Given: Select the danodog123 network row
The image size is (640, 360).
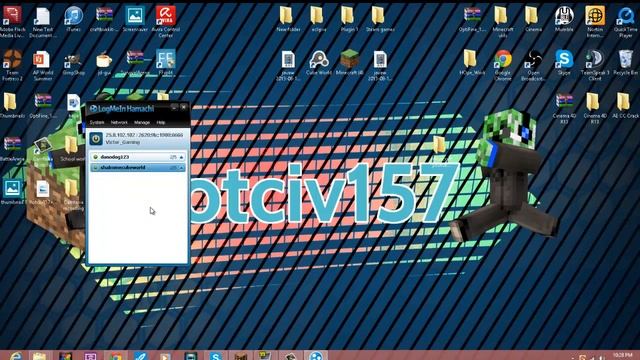Looking at the screenshot, I should pyautogui.click(x=138, y=157).
